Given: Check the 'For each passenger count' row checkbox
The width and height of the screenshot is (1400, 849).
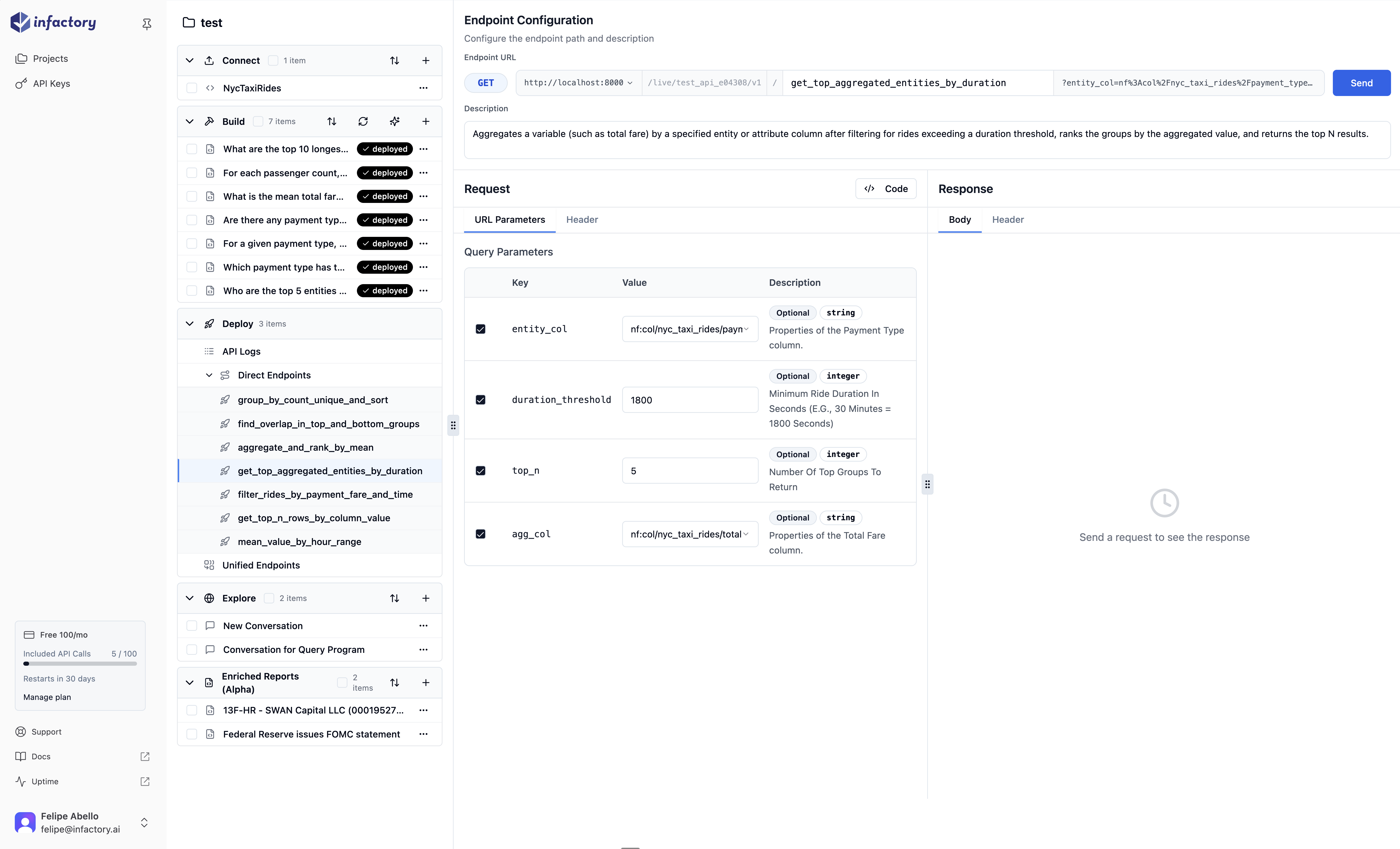Looking at the screenshot, I should pyautogui.click(x=192, y=173).
